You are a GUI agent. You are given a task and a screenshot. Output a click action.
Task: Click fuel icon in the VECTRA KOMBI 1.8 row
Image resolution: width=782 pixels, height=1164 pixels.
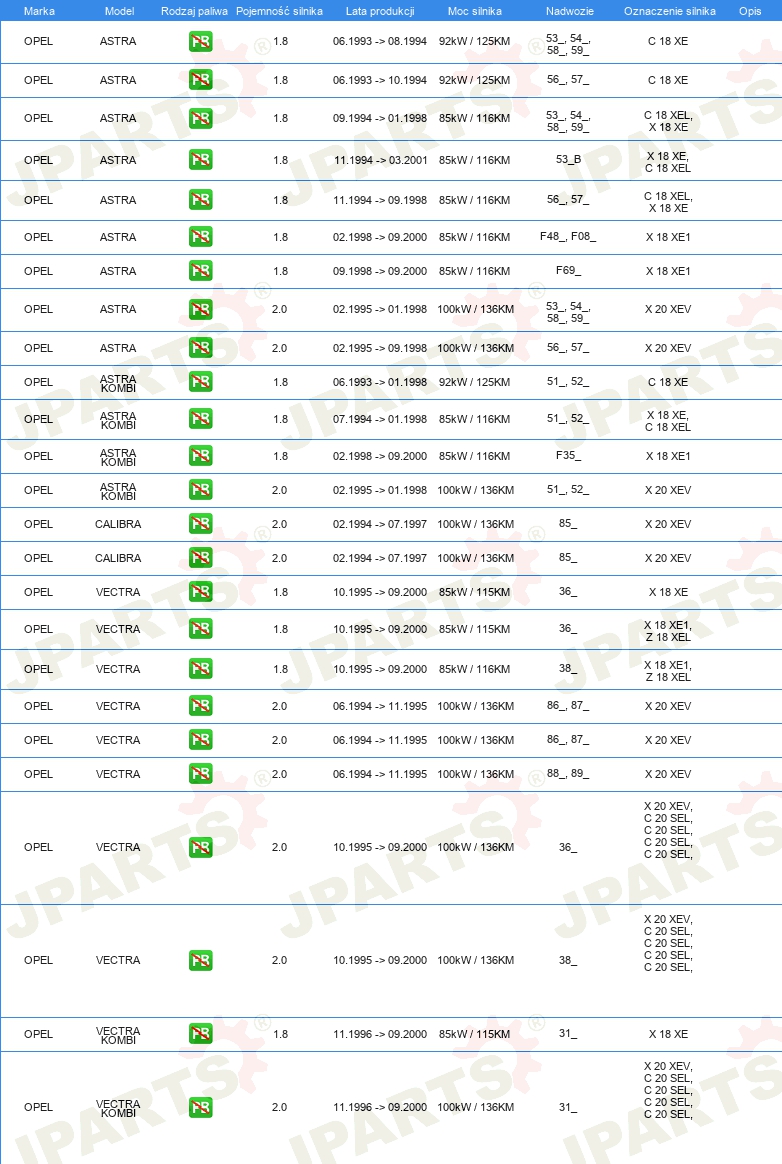click(201, 1033)
